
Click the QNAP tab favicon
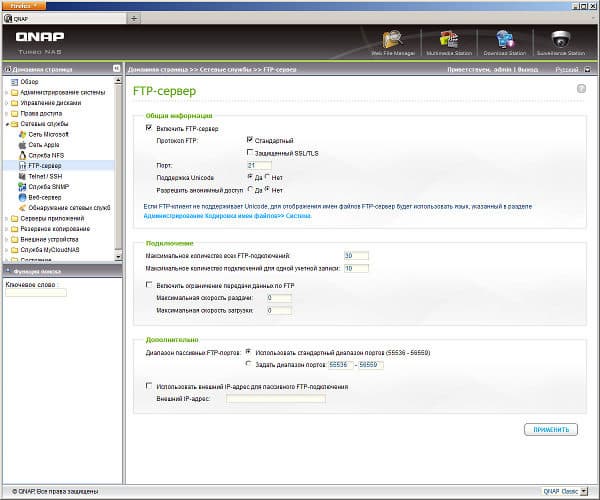coord(8,18)
